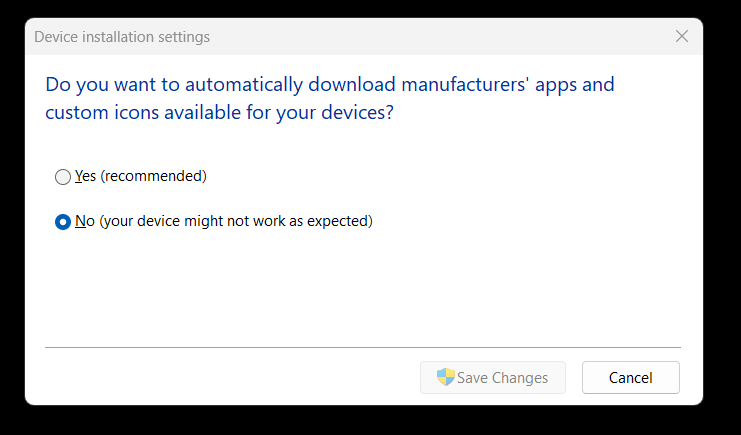Click the word "recommended" in the Yes option
Screen dimensions: 741x435
153,176
